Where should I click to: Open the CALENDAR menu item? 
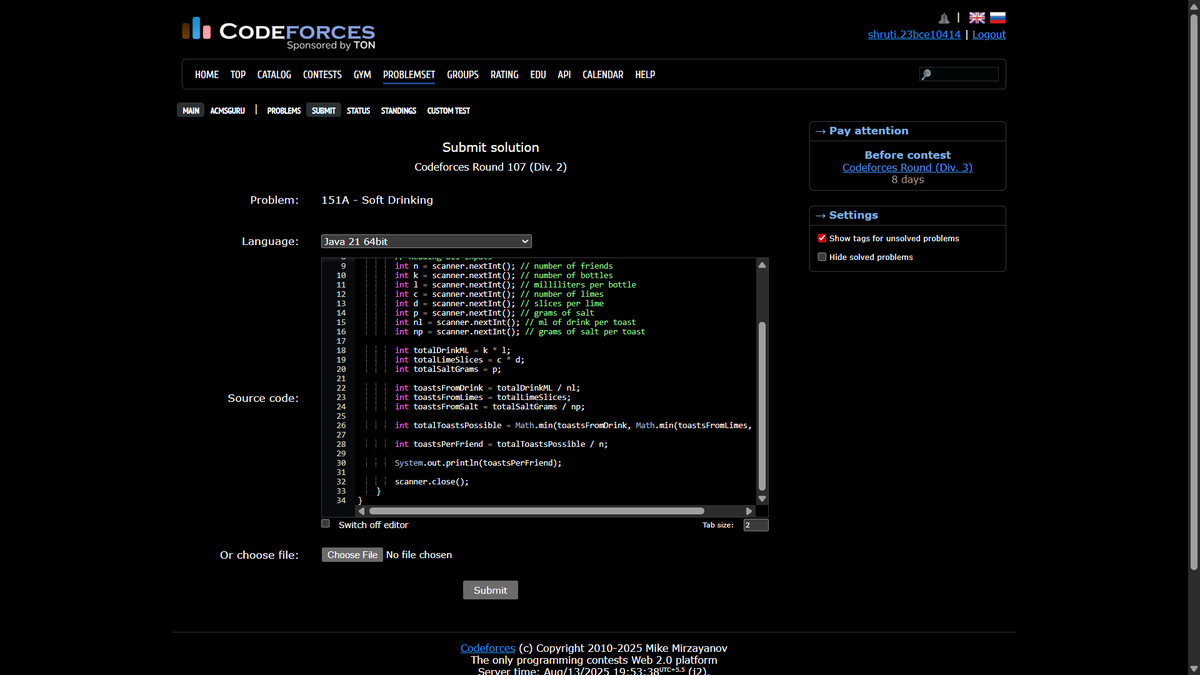[603, 75]
